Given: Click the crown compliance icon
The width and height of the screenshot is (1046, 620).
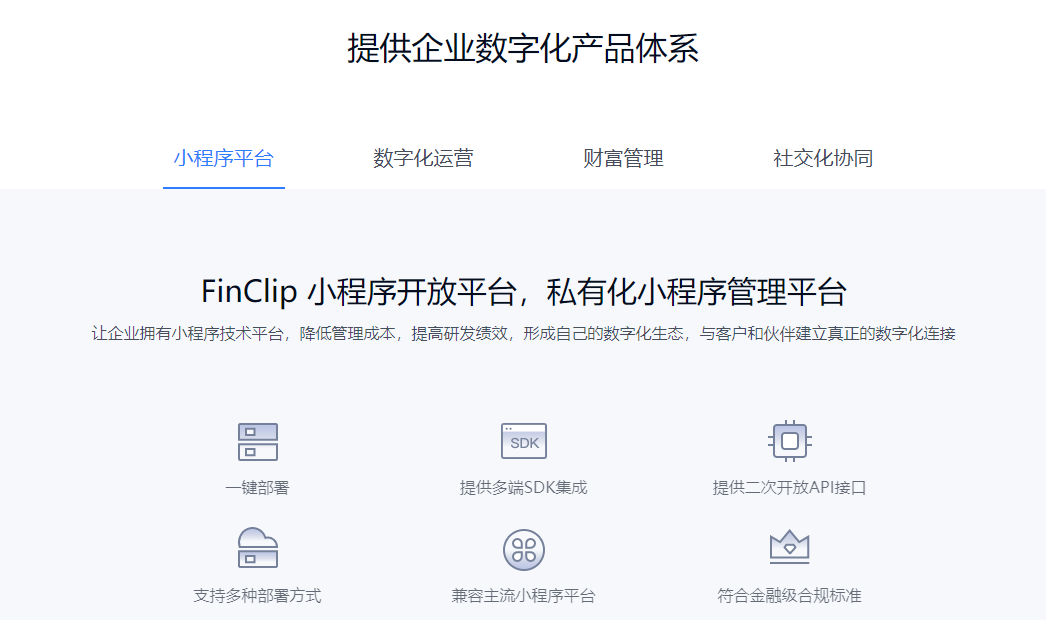Looking at the screenshot, I should pos(790,547).
